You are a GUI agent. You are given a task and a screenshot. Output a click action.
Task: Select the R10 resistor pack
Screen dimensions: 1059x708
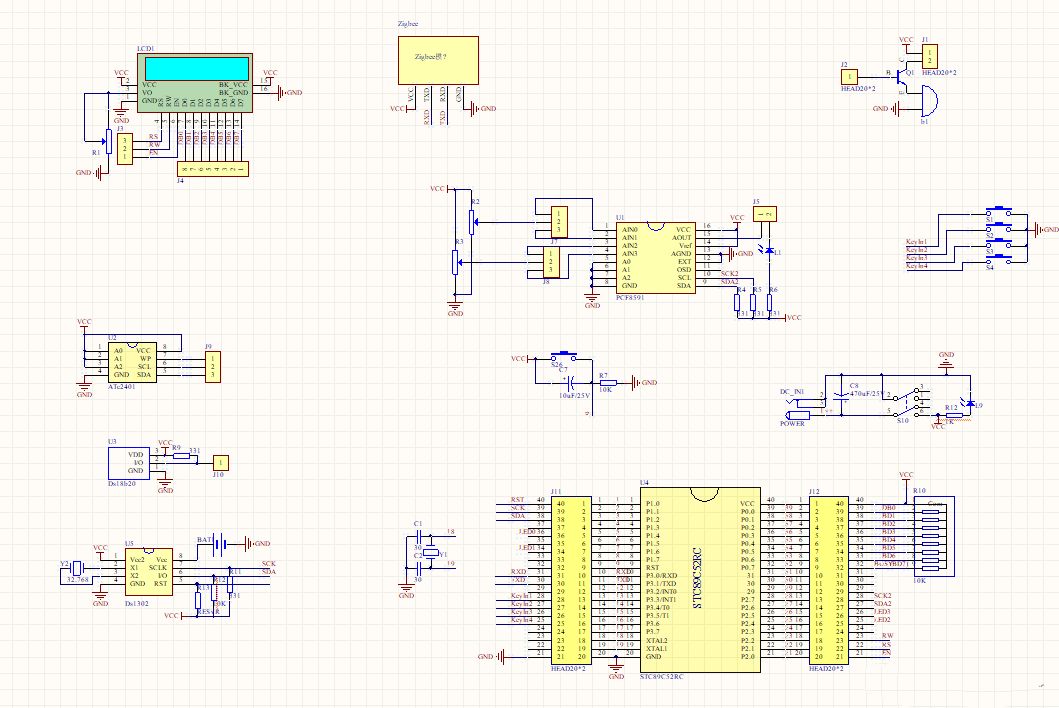(932, 540)
